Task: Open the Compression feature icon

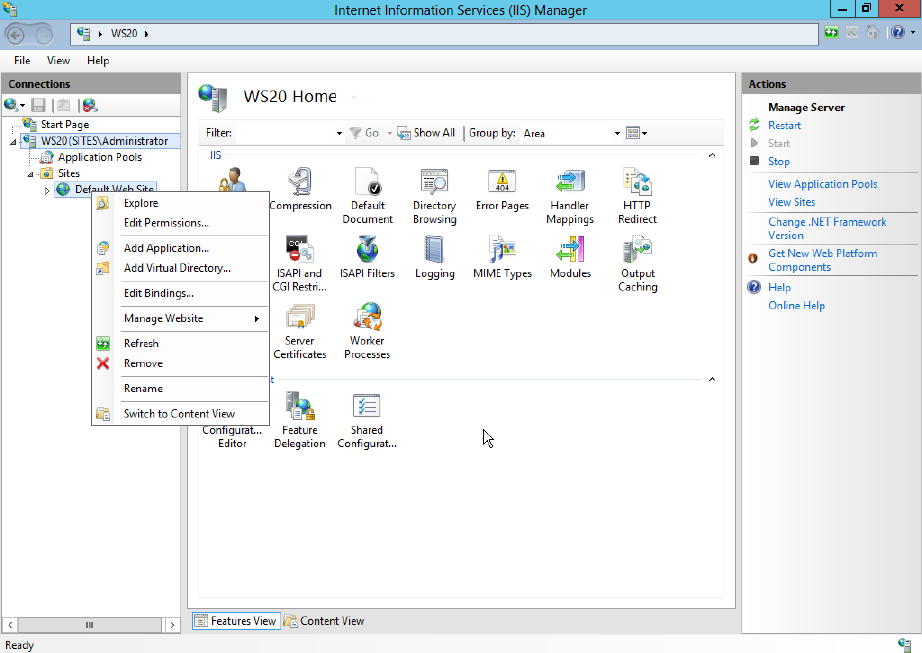Action: 300,189
